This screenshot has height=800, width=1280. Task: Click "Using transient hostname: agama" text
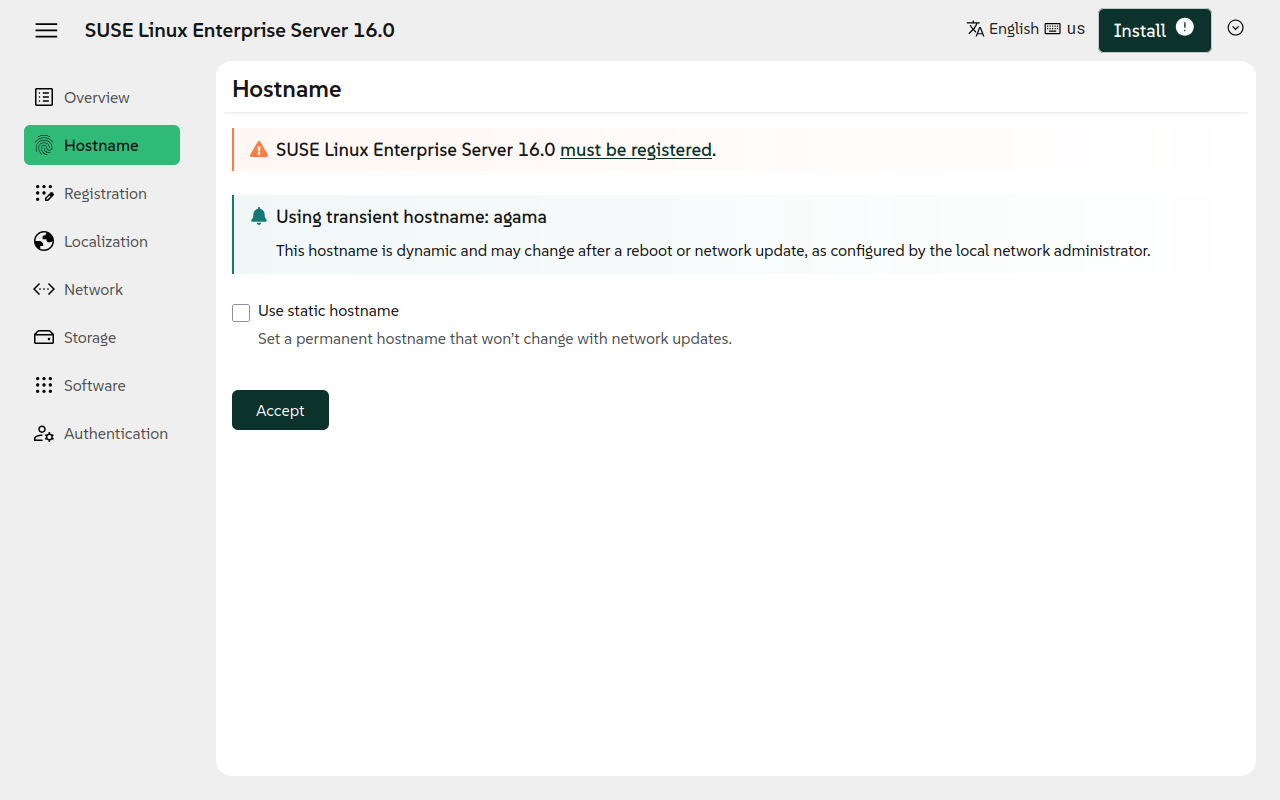[x=411, y=217]
